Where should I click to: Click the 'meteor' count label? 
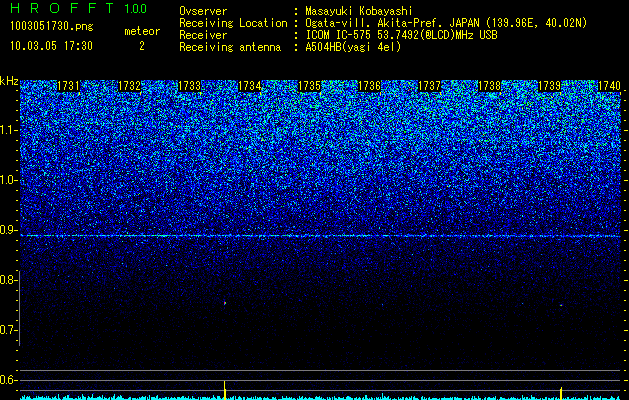coord(142,31)
